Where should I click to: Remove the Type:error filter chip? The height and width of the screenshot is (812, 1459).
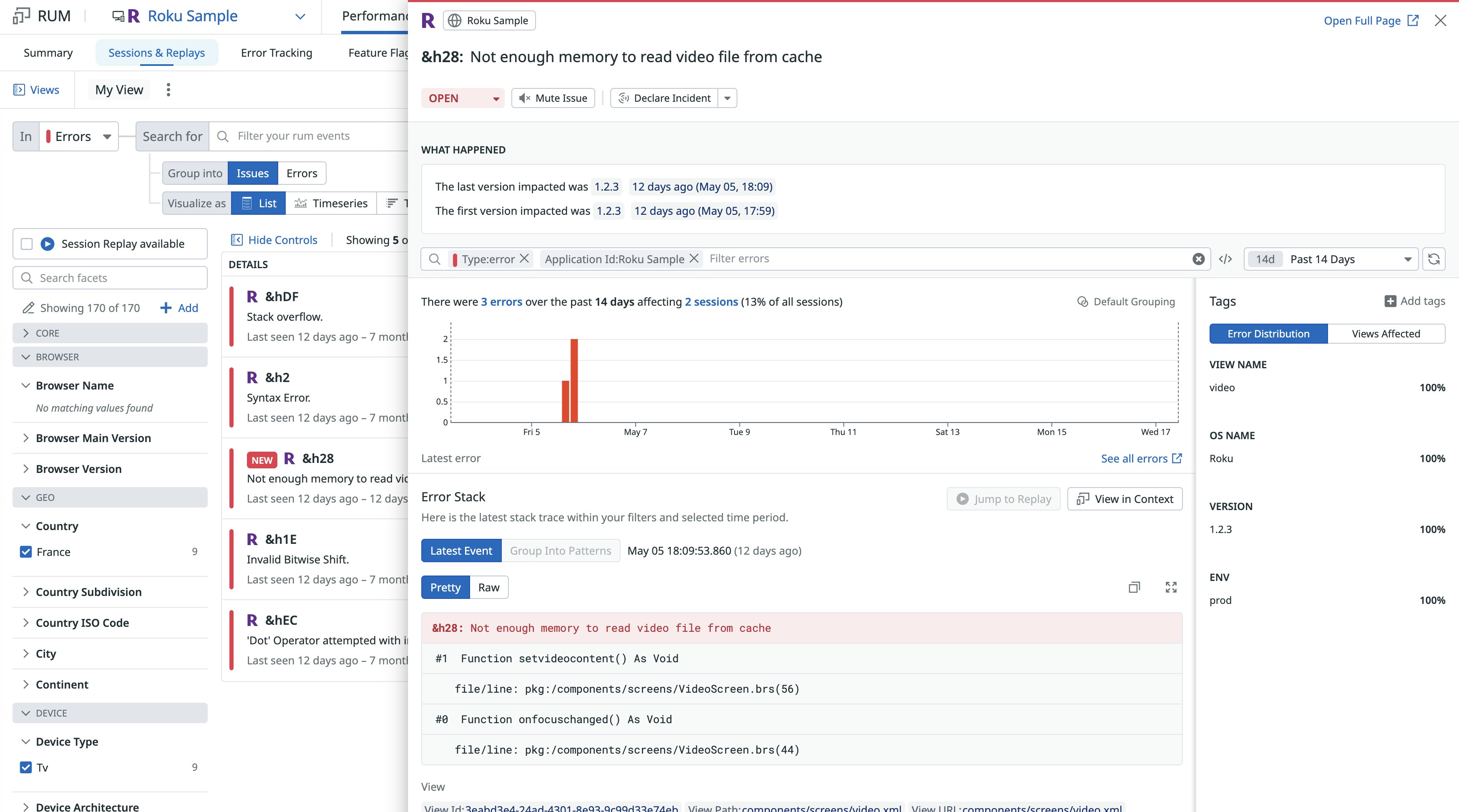[524, 259]
